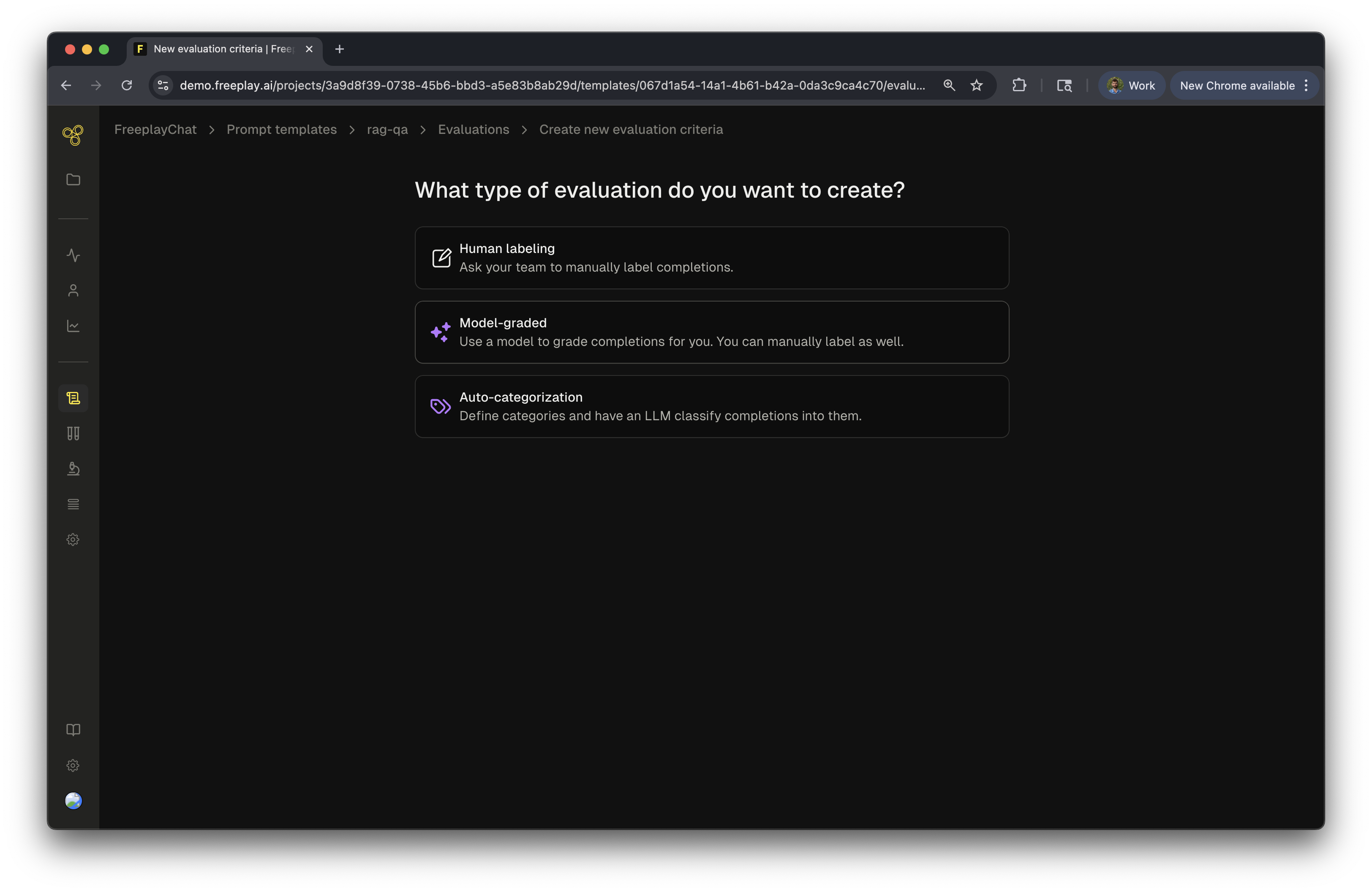
Task: Click the user avatar at sidebar bottom
Action: [x=73, y=800]
